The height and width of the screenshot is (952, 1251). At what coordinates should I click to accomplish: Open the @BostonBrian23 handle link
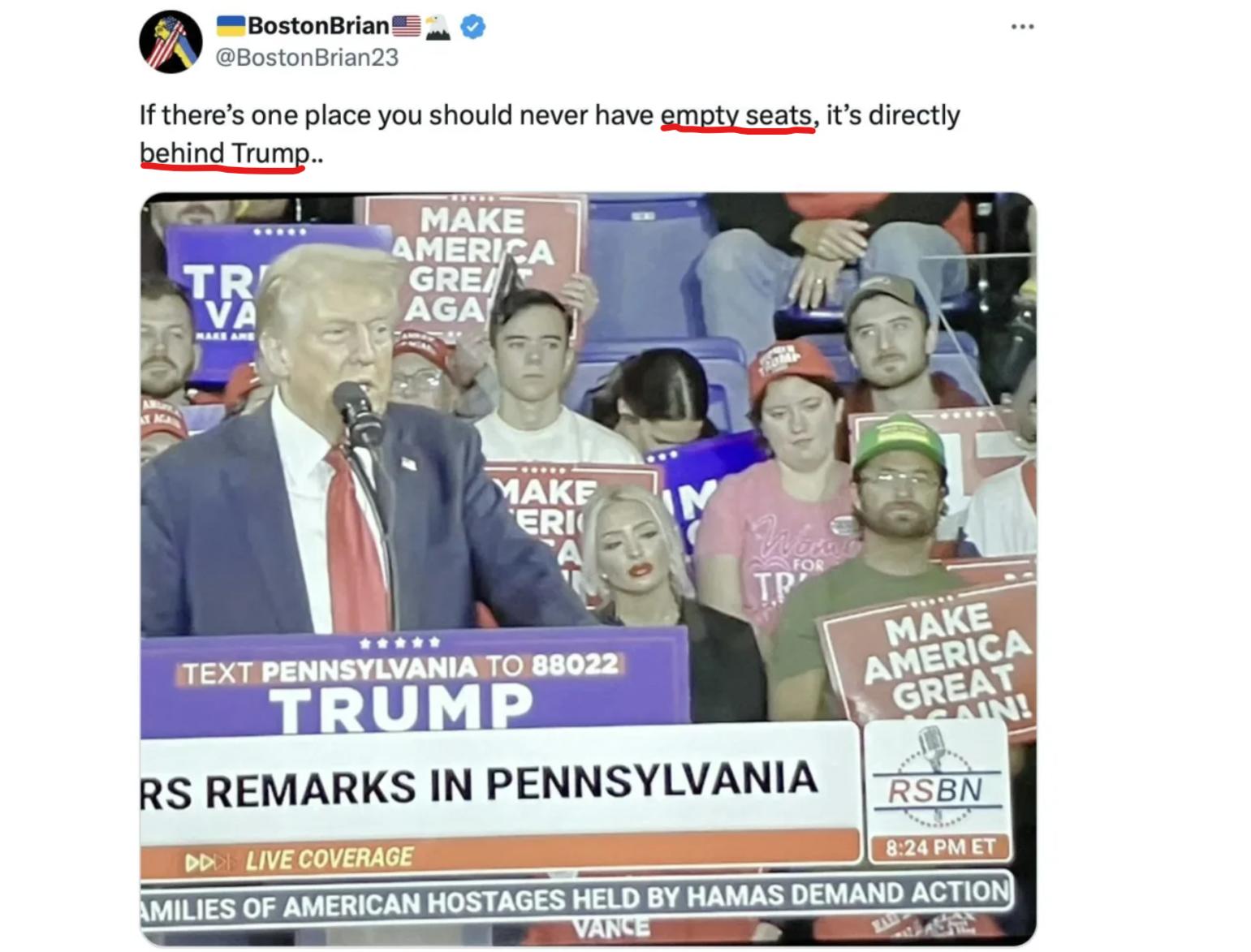[307, 58]
